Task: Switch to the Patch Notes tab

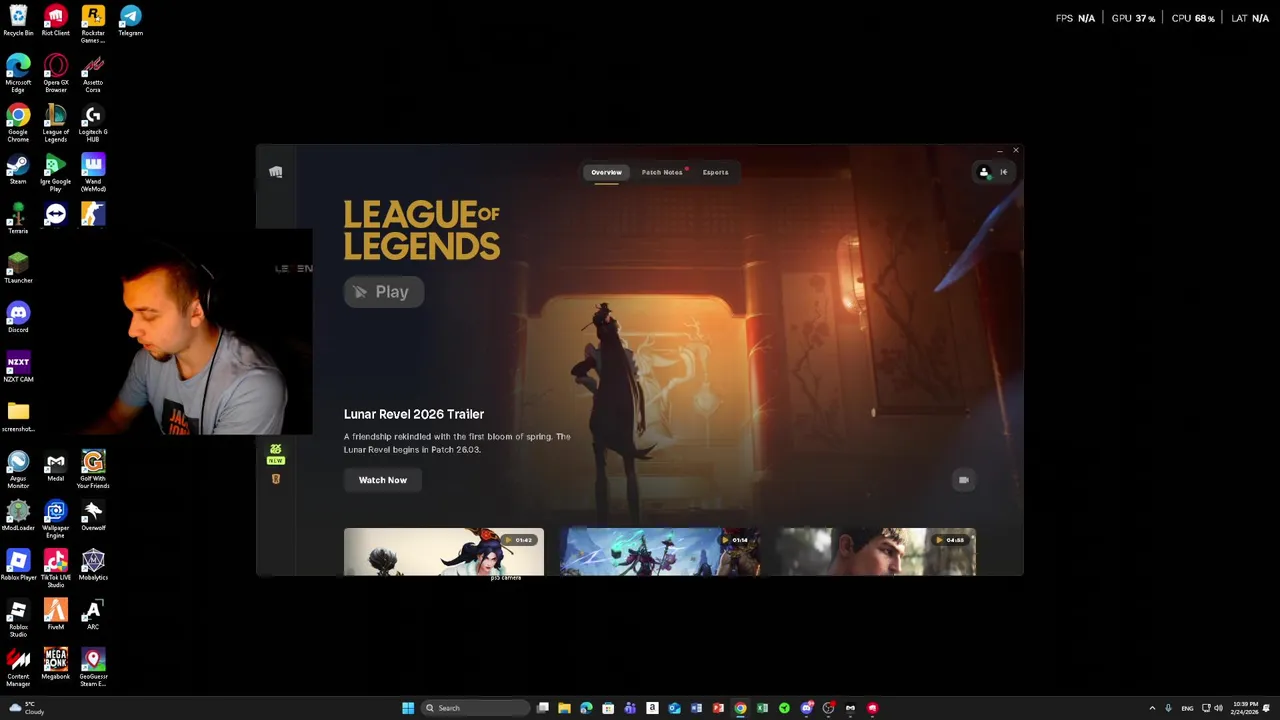Action: point(662,172)
